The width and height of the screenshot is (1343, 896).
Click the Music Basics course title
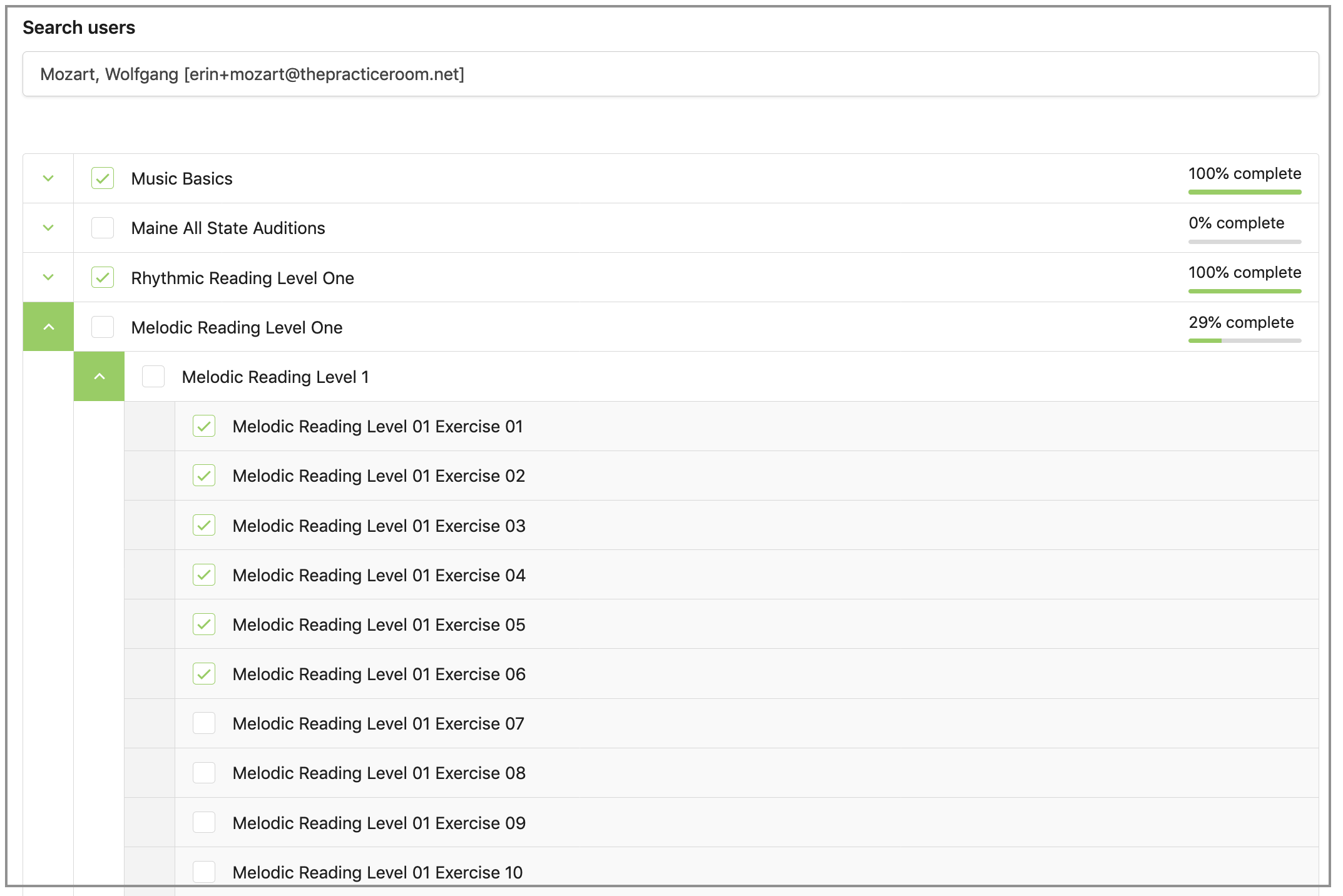(x=181, y=179)
